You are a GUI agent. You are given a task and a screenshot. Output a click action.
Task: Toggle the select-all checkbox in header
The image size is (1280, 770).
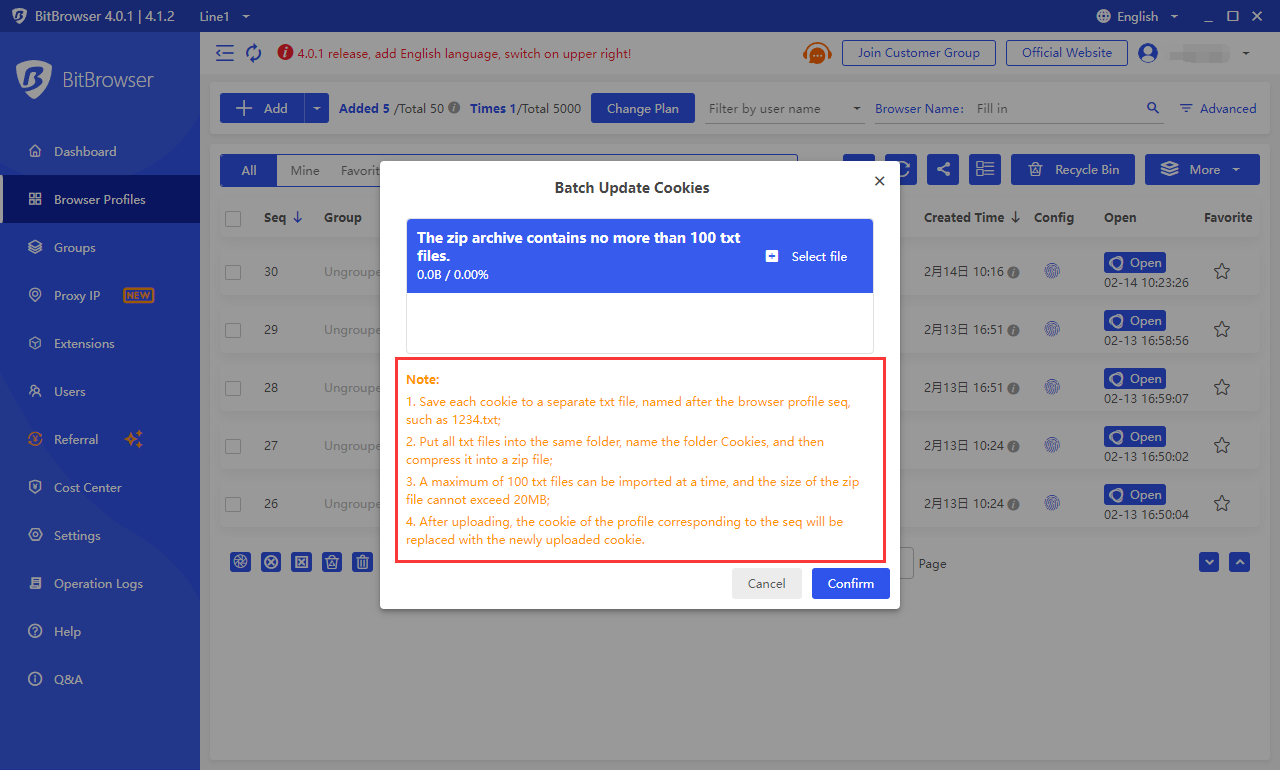[233, 219]
